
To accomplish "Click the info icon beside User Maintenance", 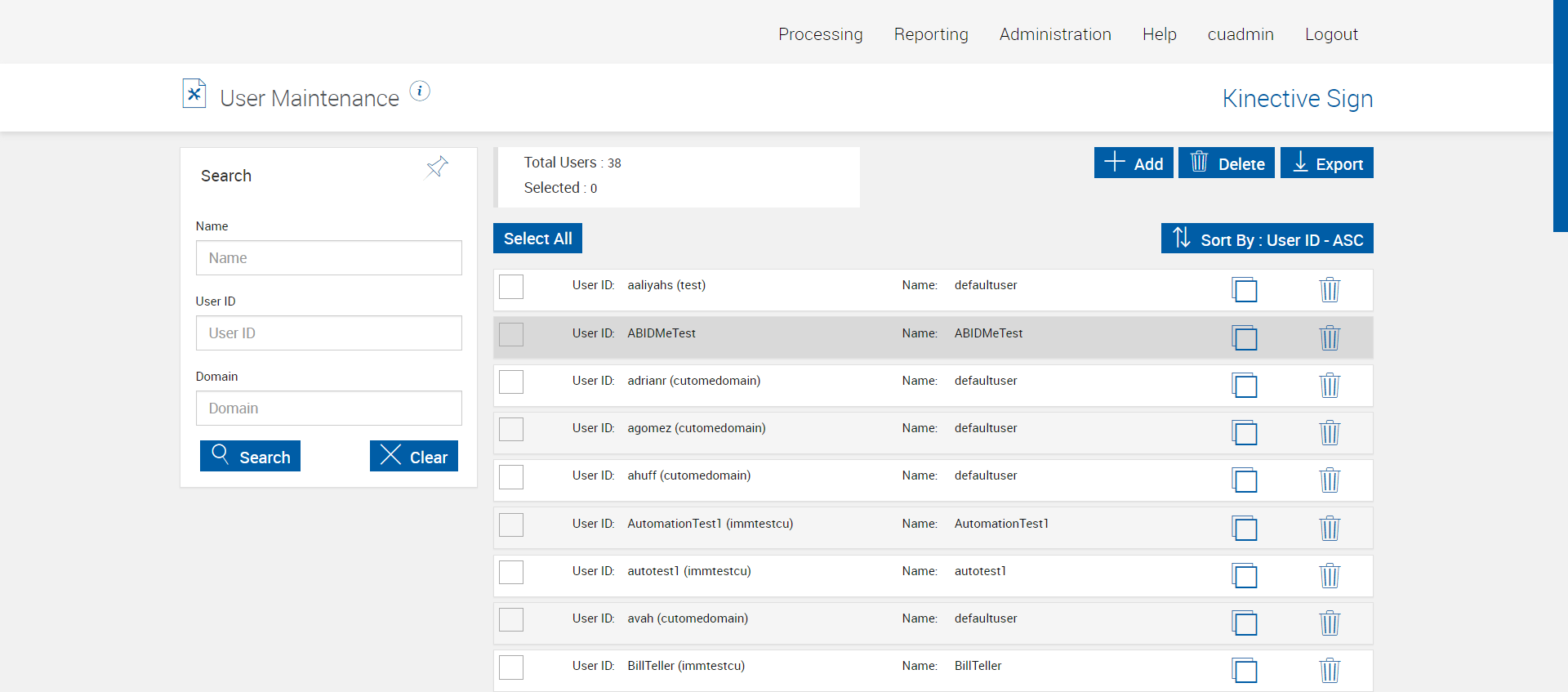I will [x=420, y=91].
